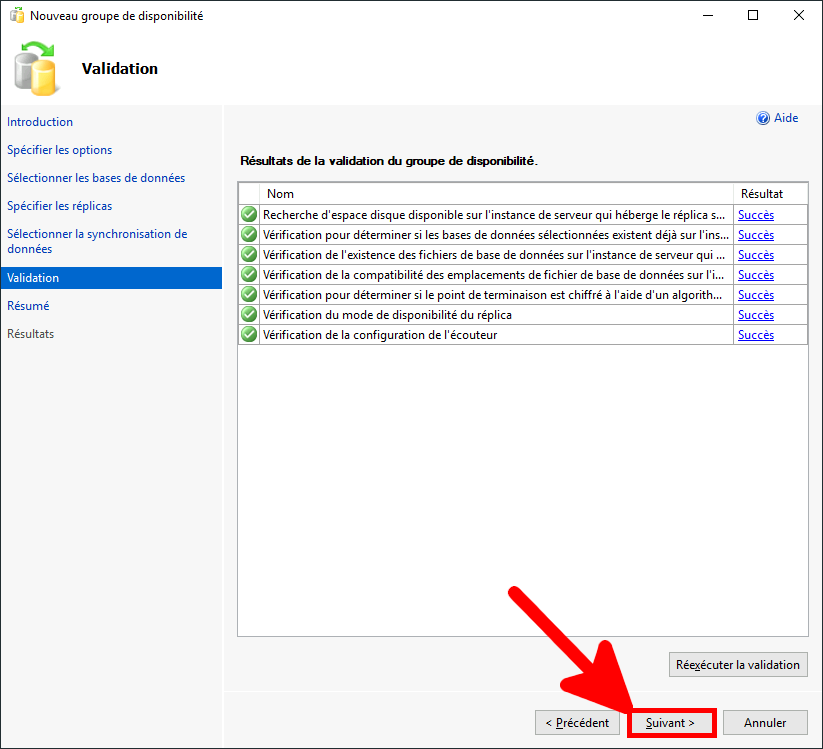Select Sélectionner les bases de données step
The height and width of the screenshot is (749, 823).
[96, 178]
